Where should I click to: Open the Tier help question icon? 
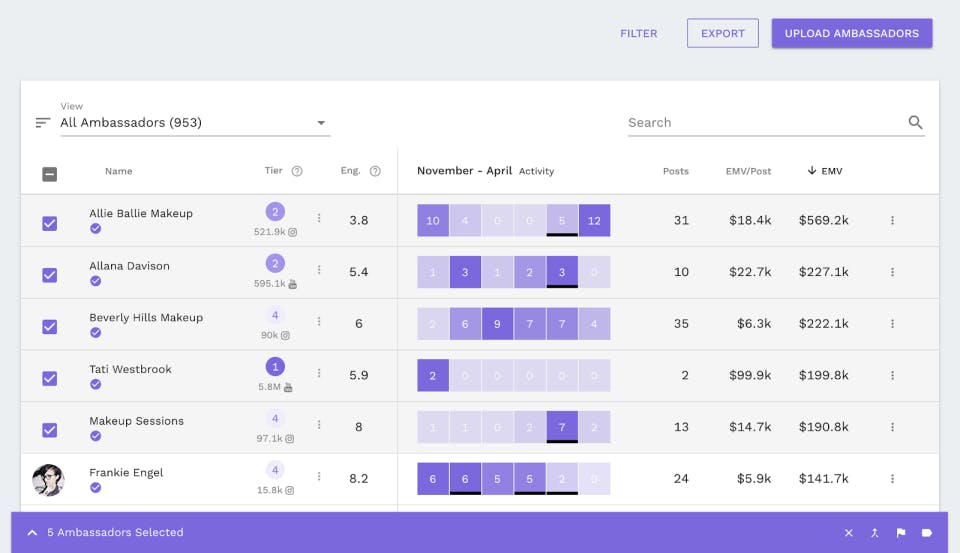(297, 171)
